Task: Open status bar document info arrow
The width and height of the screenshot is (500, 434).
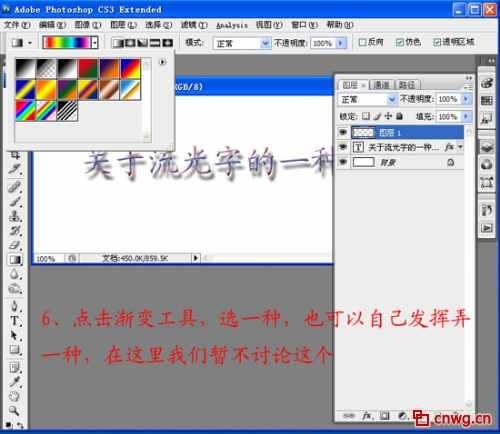Action: (x=196, y=258)
